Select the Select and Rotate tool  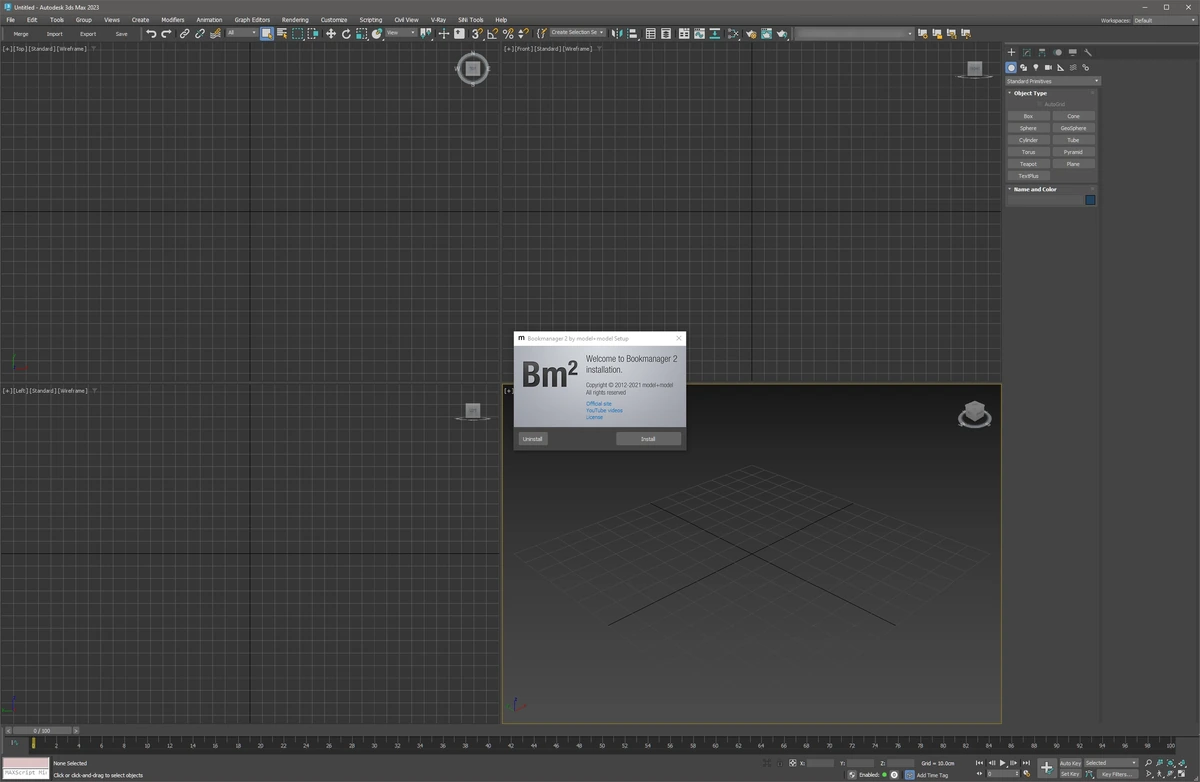(346, 33)
